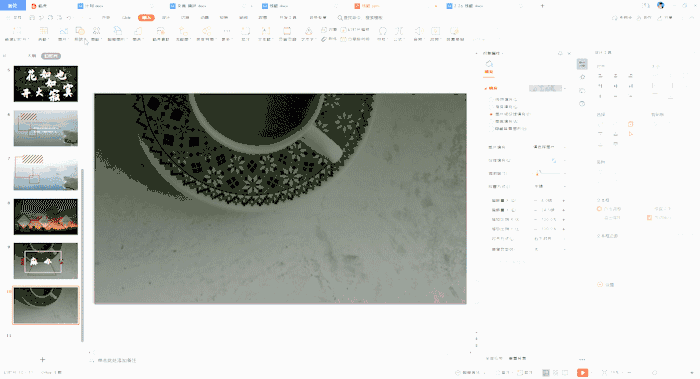
Task: Adjust the Transparency slider
Action: 547,173
